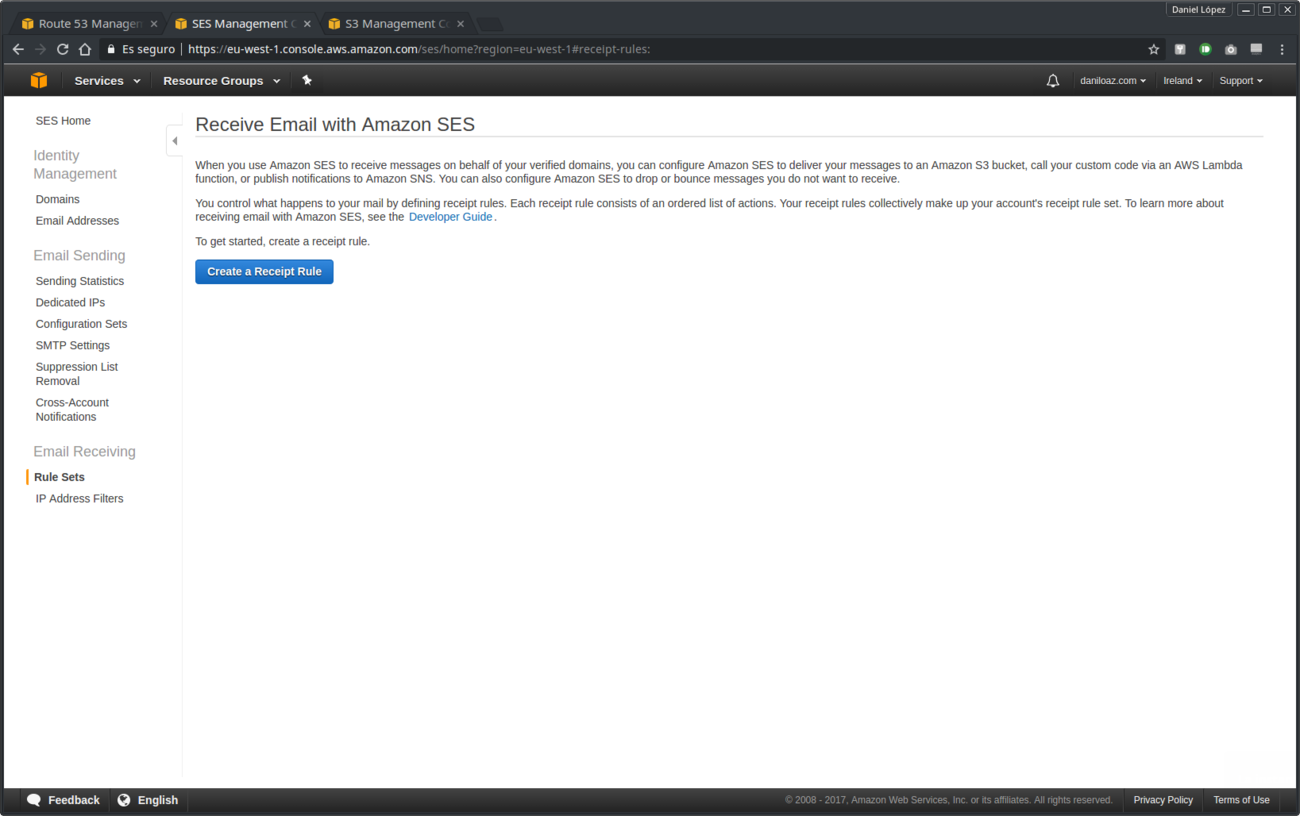The width and height of the screenshot is (1300, 816).
Task: Bookmark this page with the star icon
Action: [x=1154, y=48]
